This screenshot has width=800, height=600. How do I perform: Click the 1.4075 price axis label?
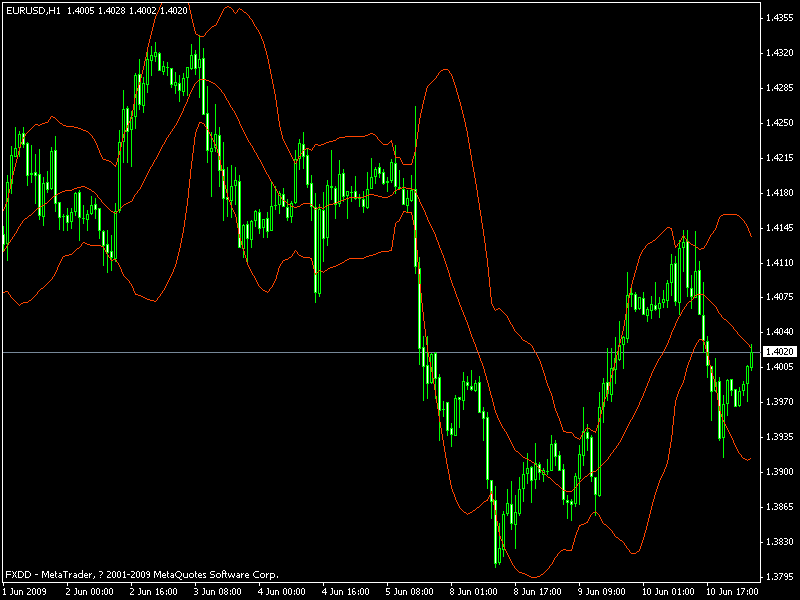[780, 297]
